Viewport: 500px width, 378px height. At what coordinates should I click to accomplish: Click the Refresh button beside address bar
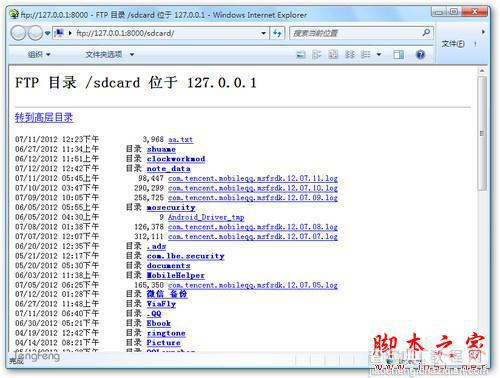click(277, 33)
